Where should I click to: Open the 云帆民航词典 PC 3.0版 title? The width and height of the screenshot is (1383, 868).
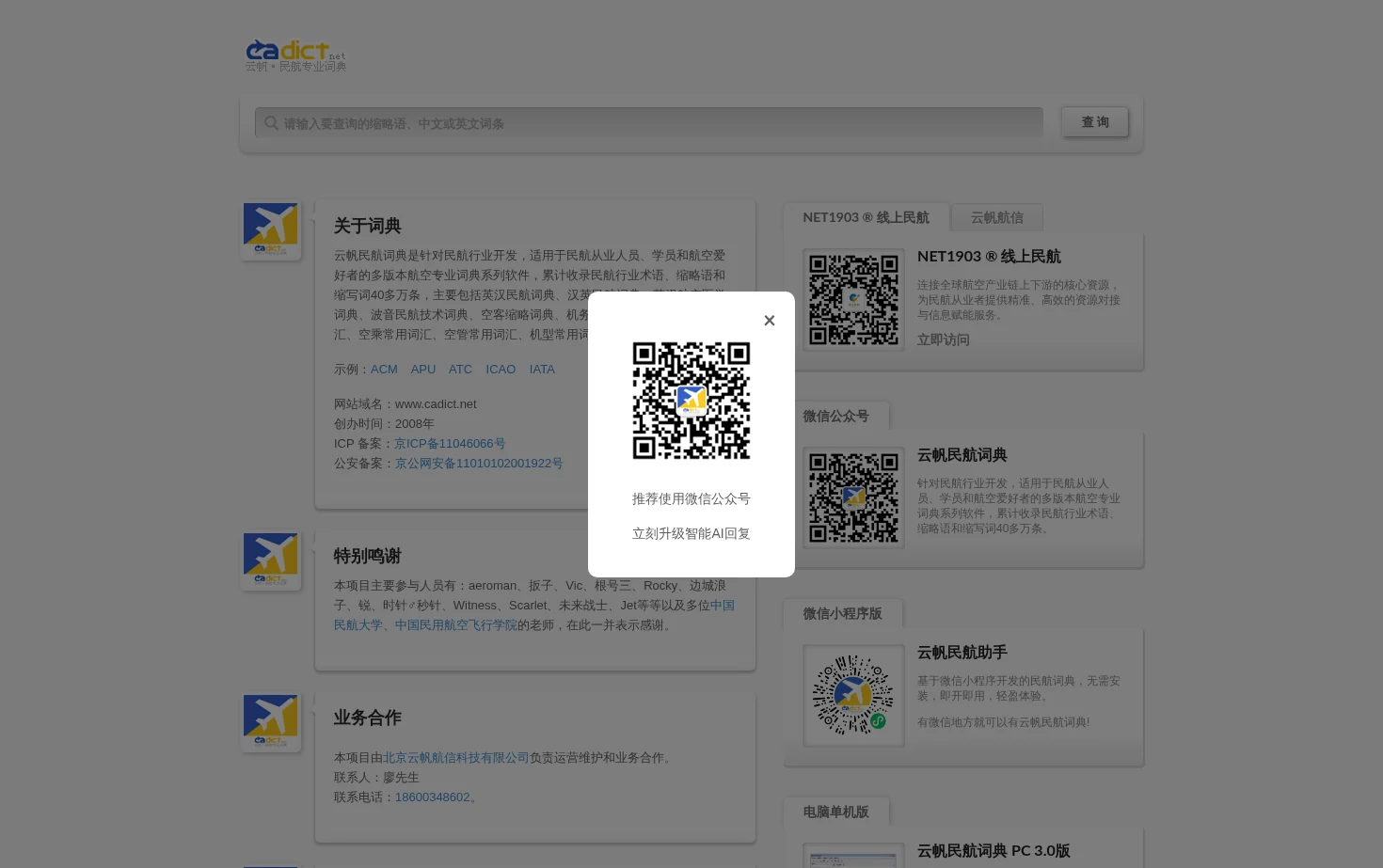(x=994, y=851)
